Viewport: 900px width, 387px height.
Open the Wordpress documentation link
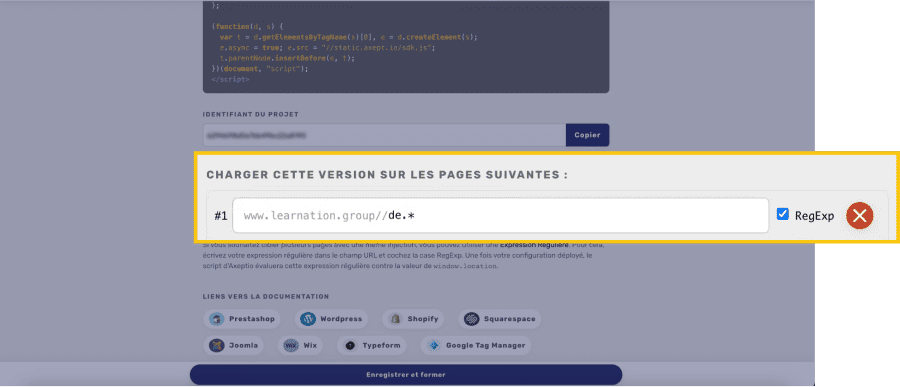(x=331, y=319)
